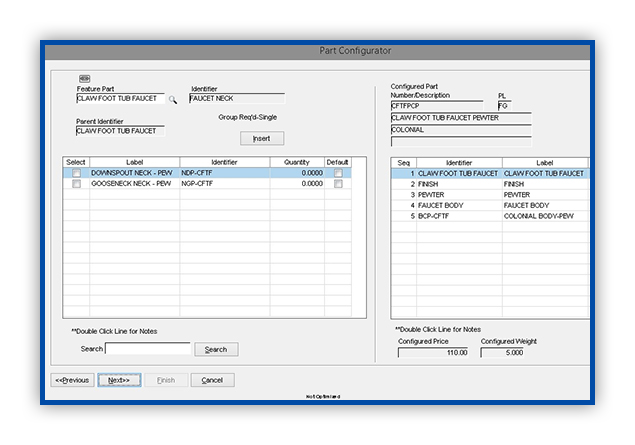Toggle Default checkbox for NGP-CFTF row

pos(338,184)
